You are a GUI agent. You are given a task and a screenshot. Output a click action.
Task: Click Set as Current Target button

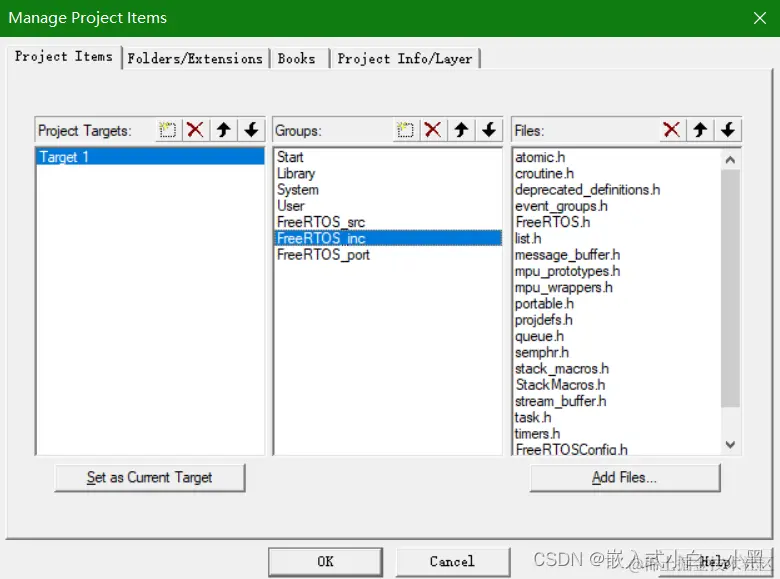click(x=150, y=478)
